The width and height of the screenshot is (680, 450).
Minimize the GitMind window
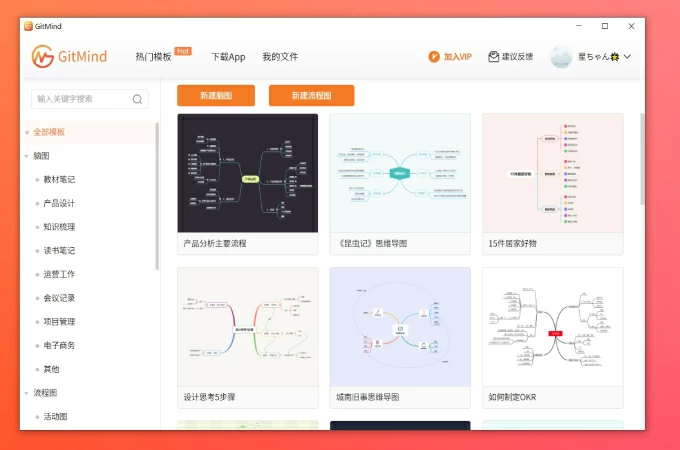[x=579, y=26]
